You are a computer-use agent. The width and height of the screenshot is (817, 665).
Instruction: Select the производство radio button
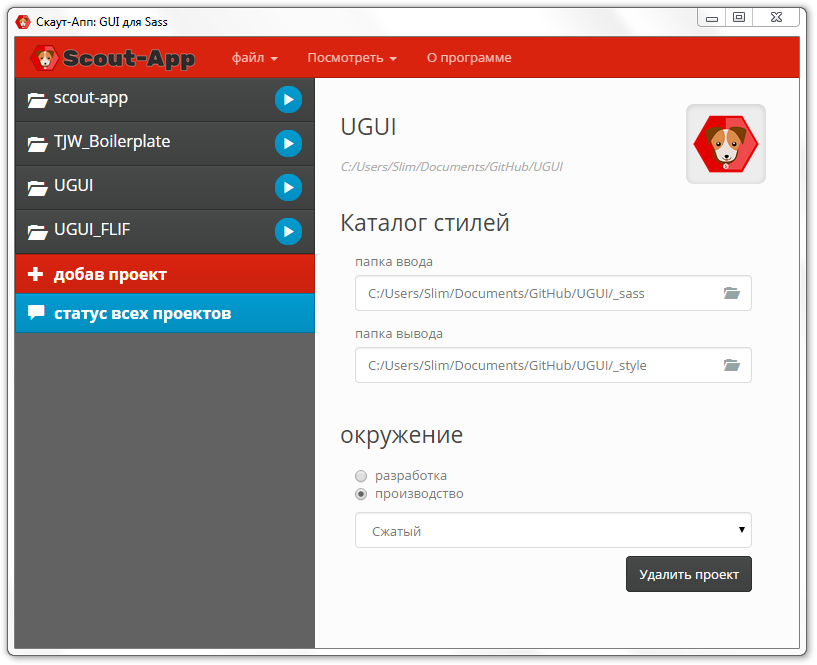361,494
